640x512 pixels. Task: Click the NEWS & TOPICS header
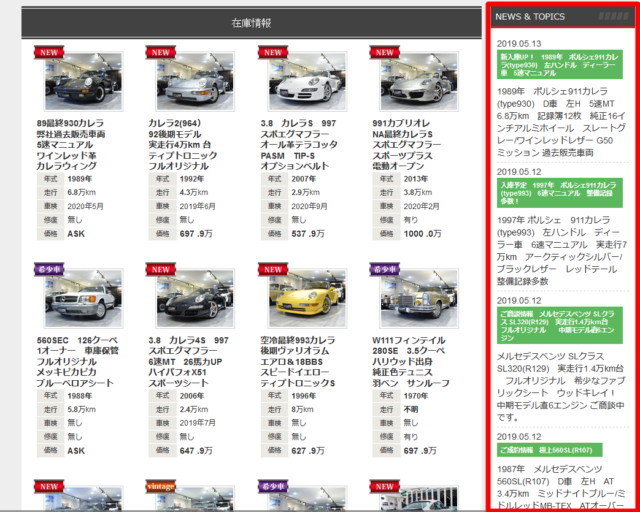pyautogui.click(x=530, y=17)
